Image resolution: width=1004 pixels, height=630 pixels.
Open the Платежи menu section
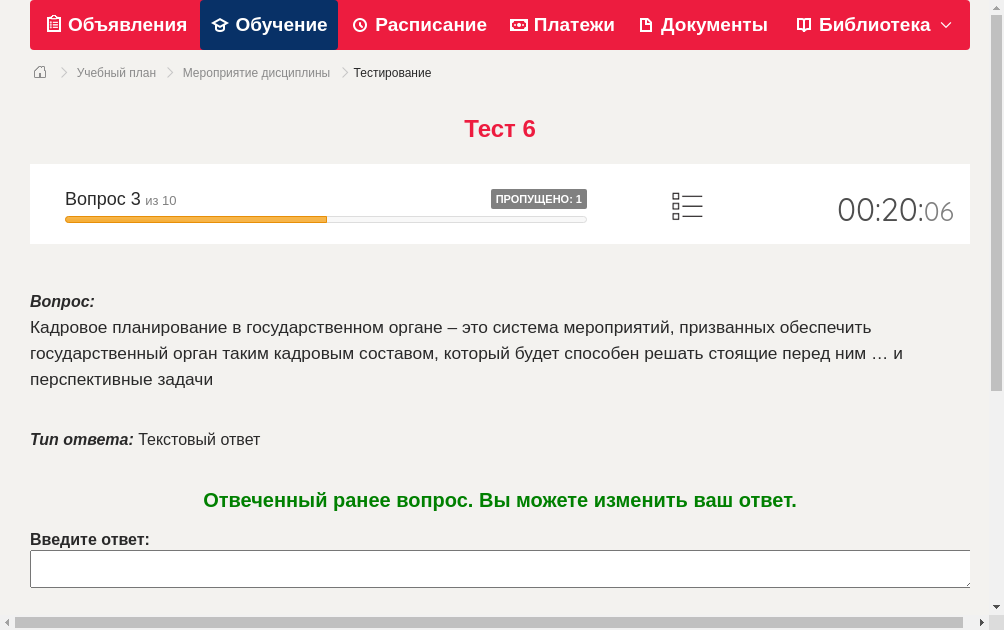pos(562,24)
